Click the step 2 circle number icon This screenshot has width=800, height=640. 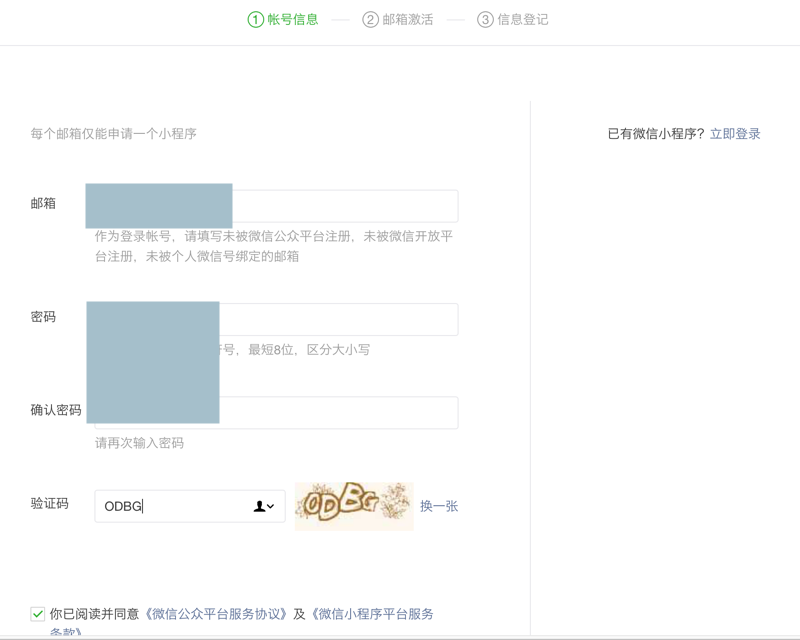(x=370, y=19)
